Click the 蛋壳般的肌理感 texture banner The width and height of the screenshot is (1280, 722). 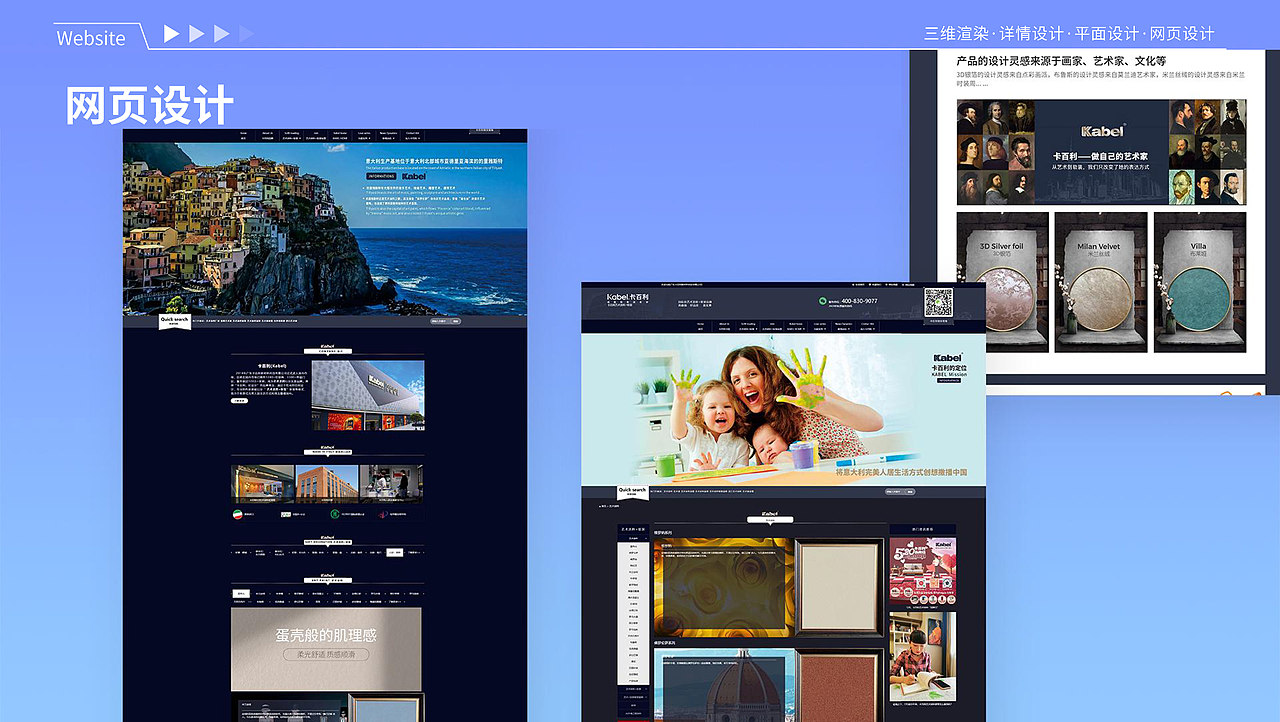click(326, 648)
